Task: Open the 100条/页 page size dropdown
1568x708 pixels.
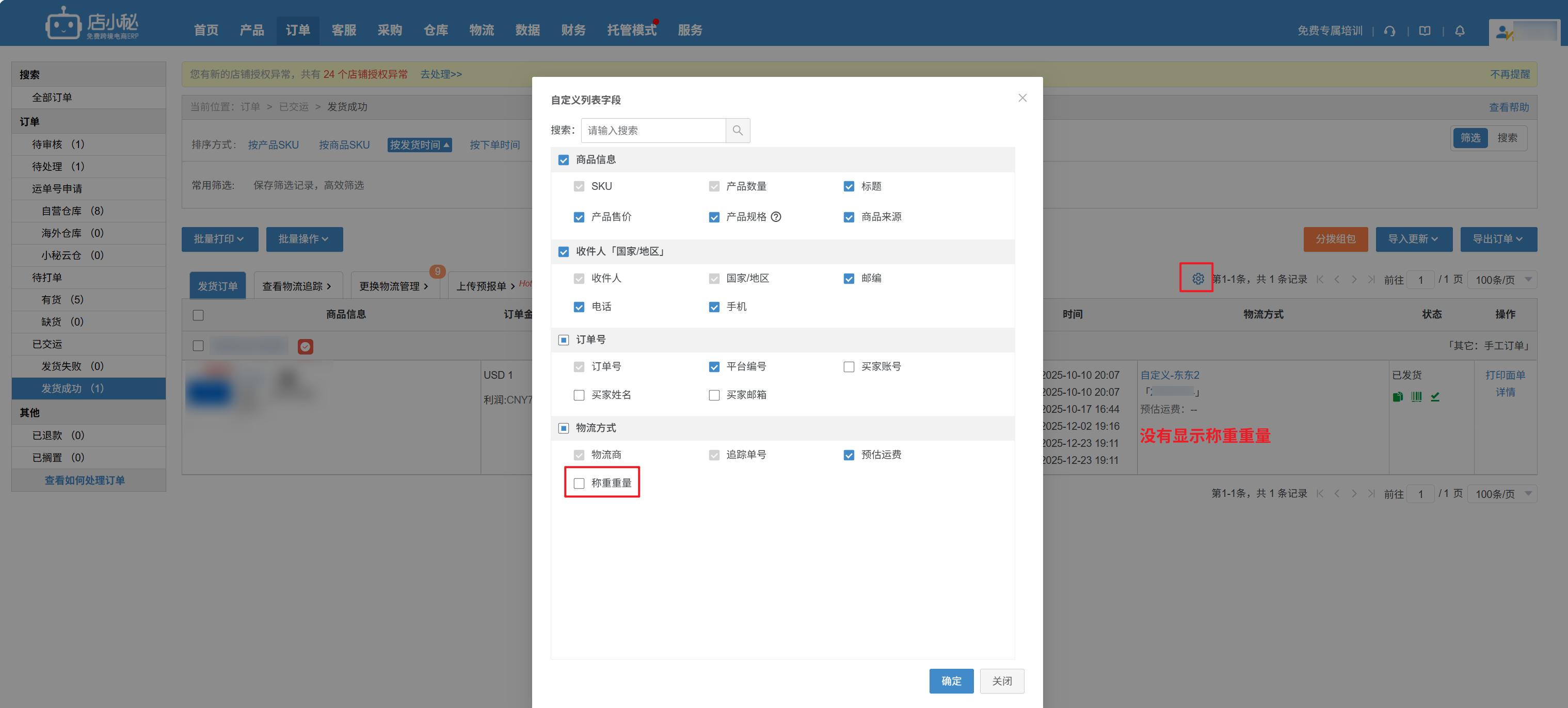Action: click(x=1501, y=279)
